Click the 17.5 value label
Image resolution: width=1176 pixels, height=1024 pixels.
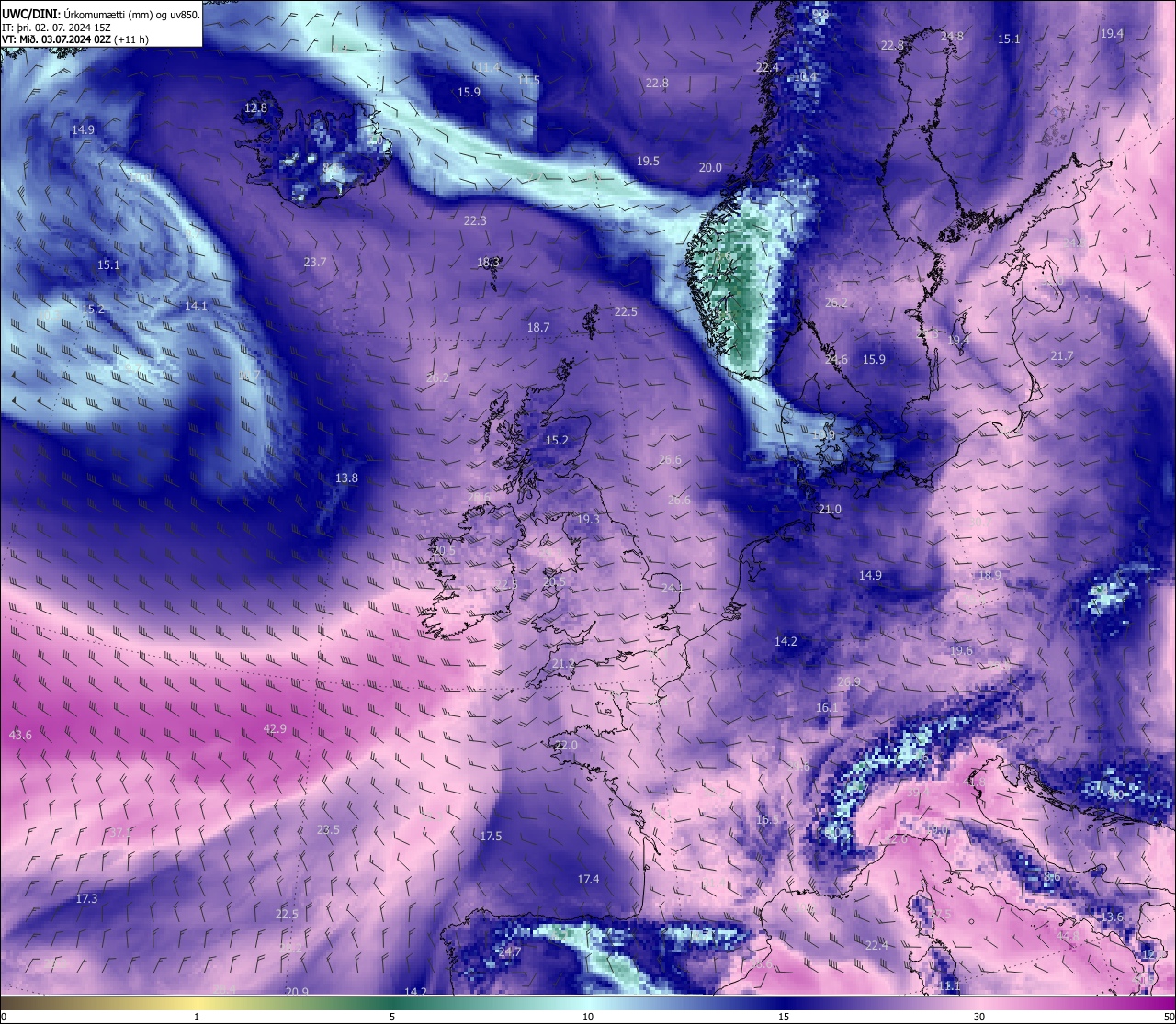[x=491, y=837]
